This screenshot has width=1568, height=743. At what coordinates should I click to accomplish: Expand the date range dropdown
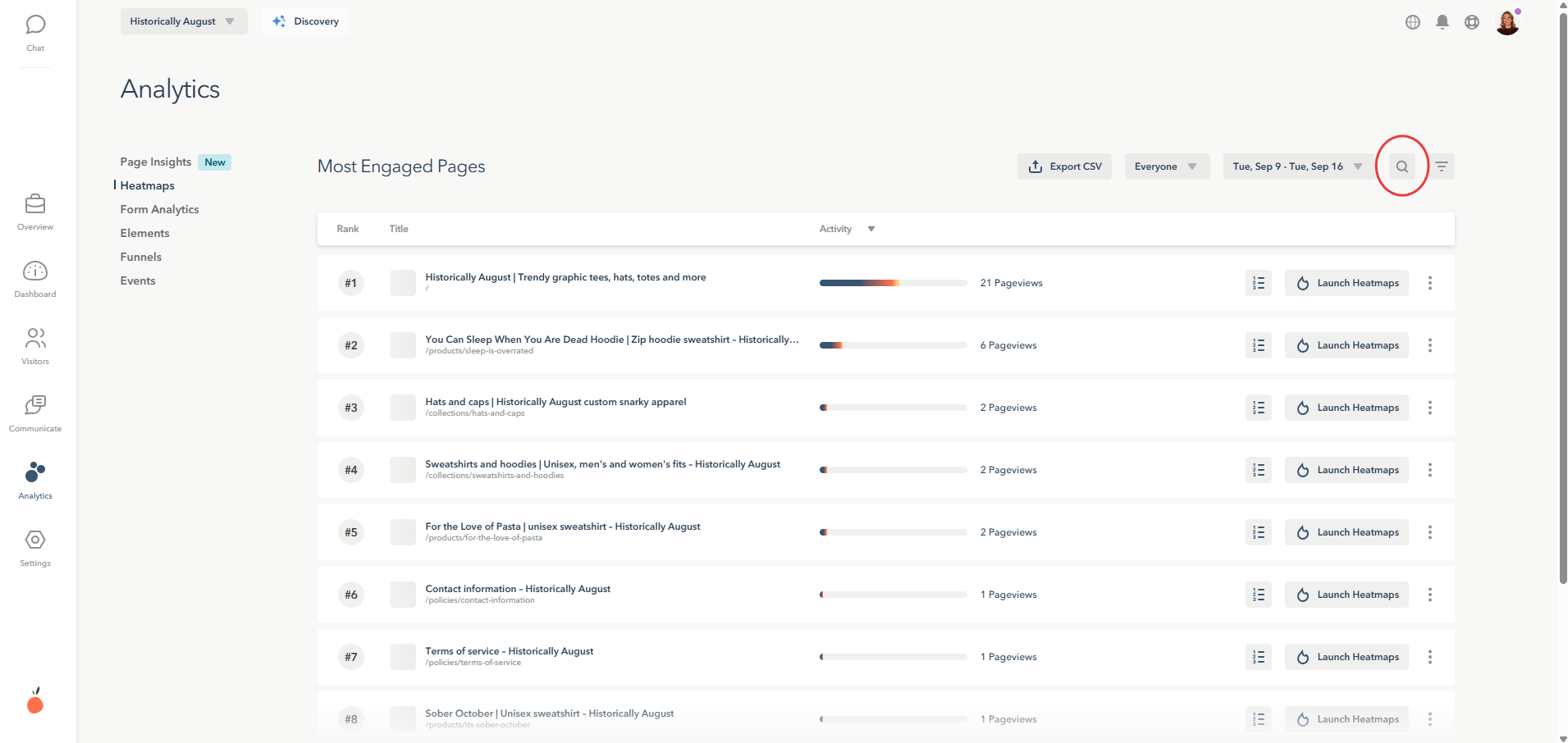click(x=1296, y=166)
